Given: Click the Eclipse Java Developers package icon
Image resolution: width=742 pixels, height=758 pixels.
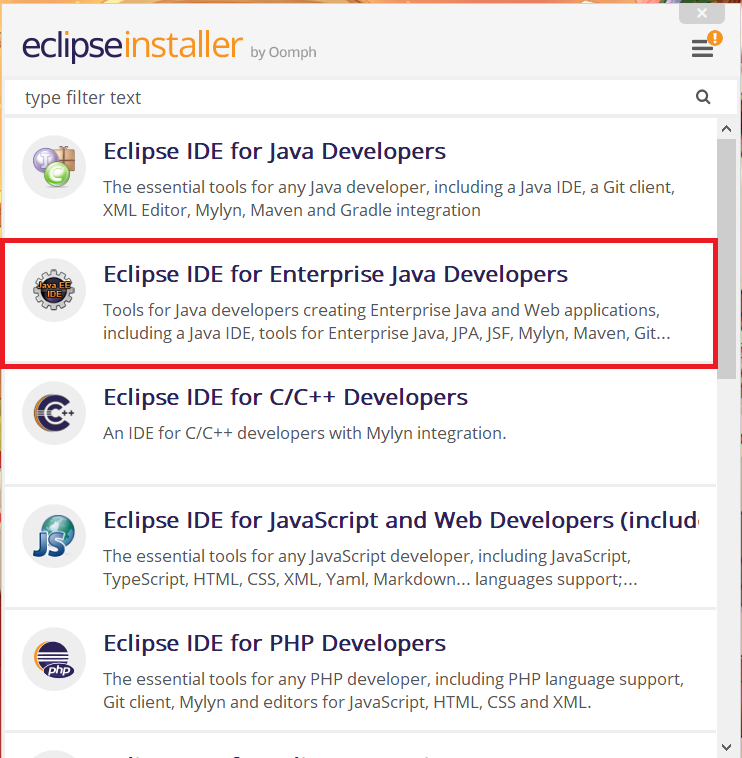Looking at the screenshot, I should pos(54,167).
